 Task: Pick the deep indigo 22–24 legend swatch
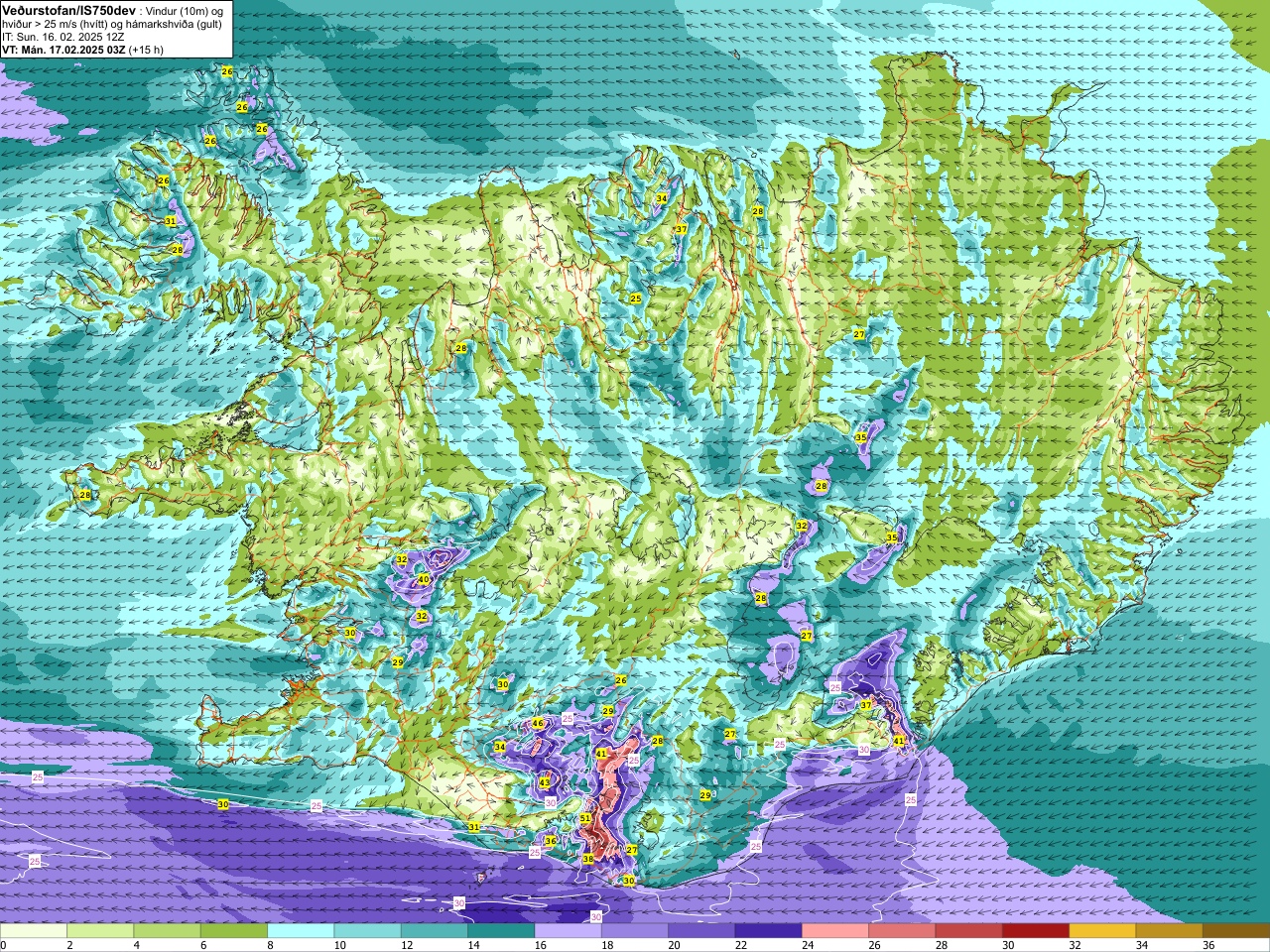(768, 931)
